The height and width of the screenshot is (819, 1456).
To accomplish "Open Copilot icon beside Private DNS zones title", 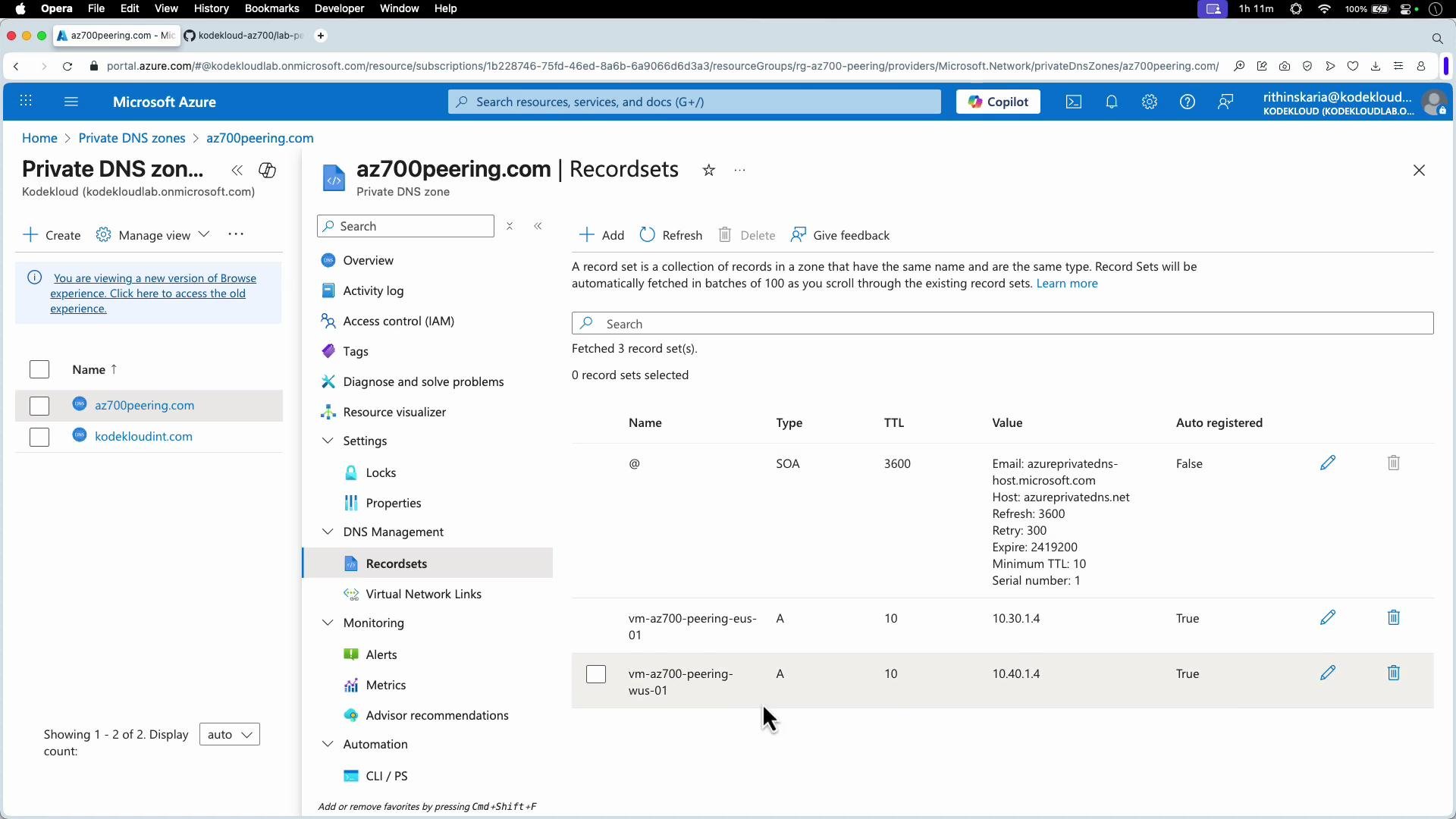I will tap(267, 171).
